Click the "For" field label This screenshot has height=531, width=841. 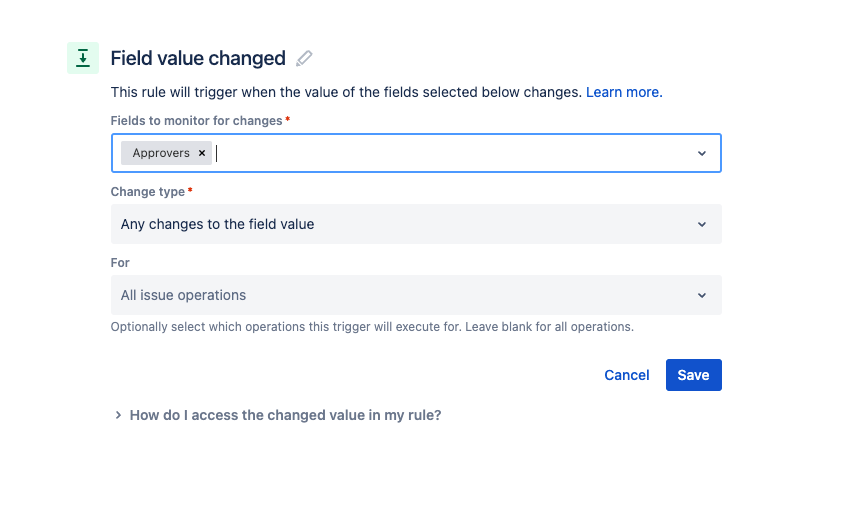120,262
